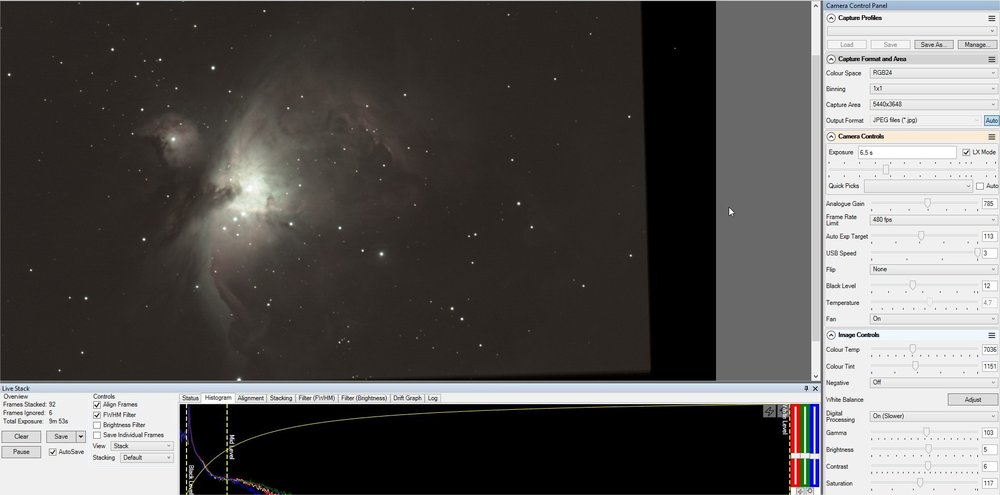Switch to the Stacking tab
Viewport: 1000px width, 495px height.
pos(281,399)
